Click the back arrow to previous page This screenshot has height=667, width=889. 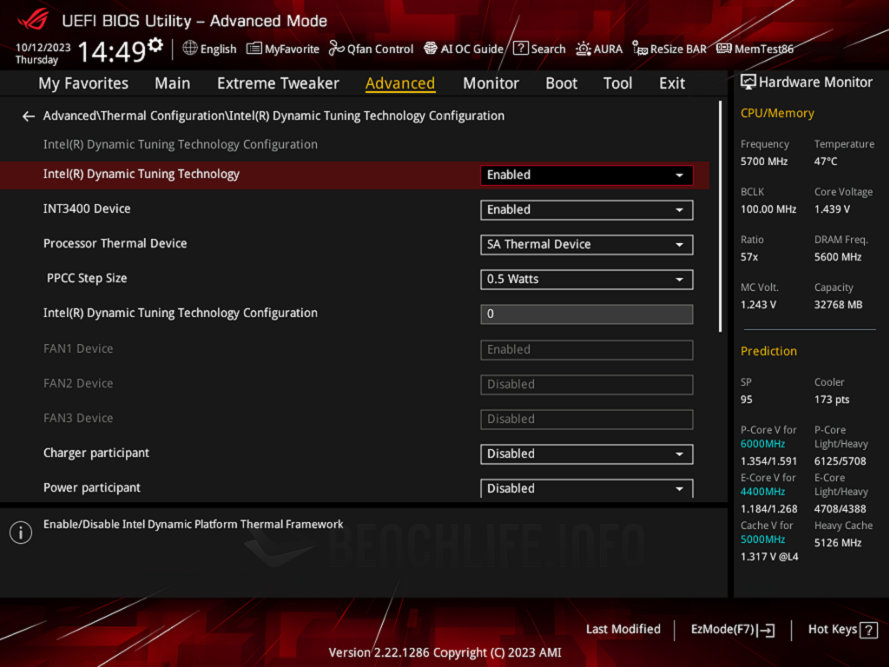click(28, 115)
